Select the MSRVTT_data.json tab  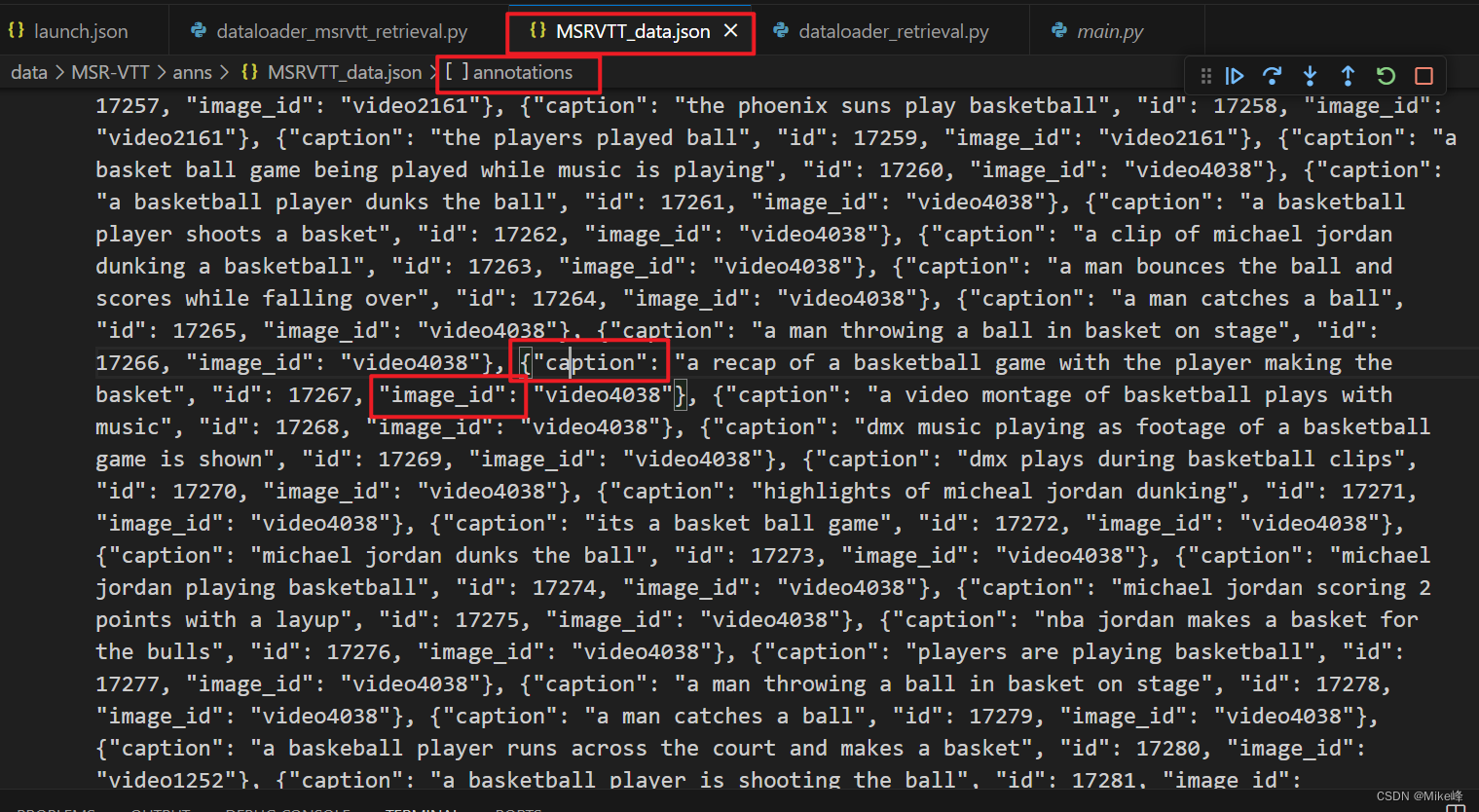tap(631, 31)
